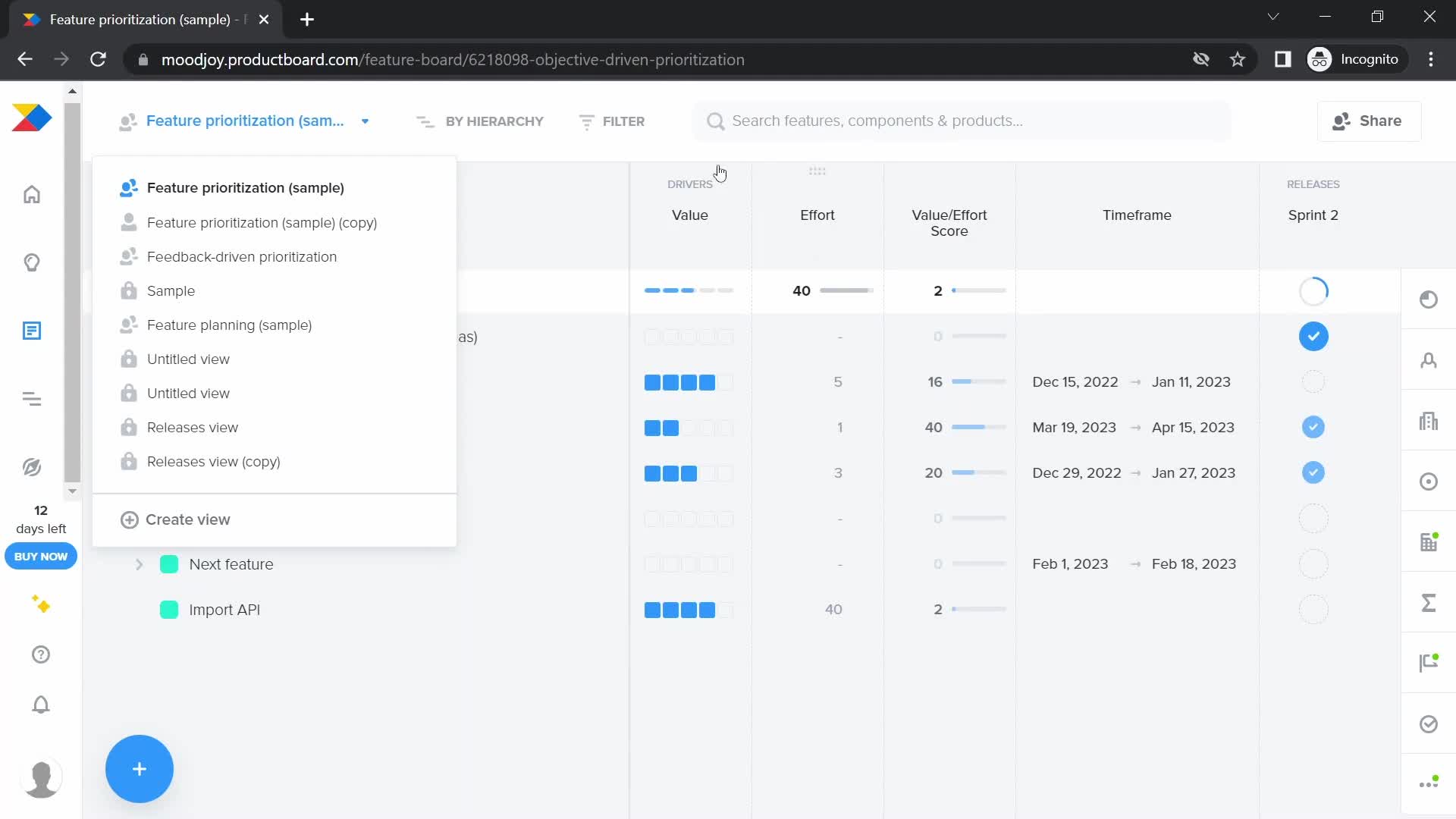Screen dimensions: 1456x819
Task: Click the browser bookmark star icon
Action: point(1238,59)
